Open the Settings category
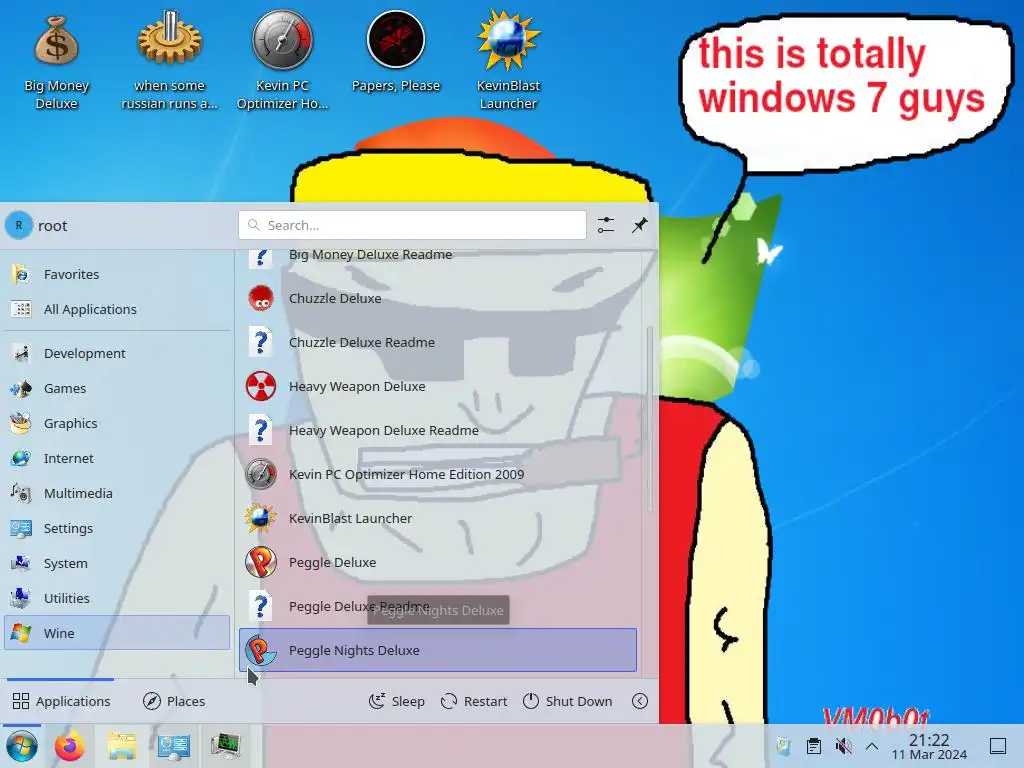Image resolution: width=1024 pixels, height=768 pixels. (x=117, y=528)
